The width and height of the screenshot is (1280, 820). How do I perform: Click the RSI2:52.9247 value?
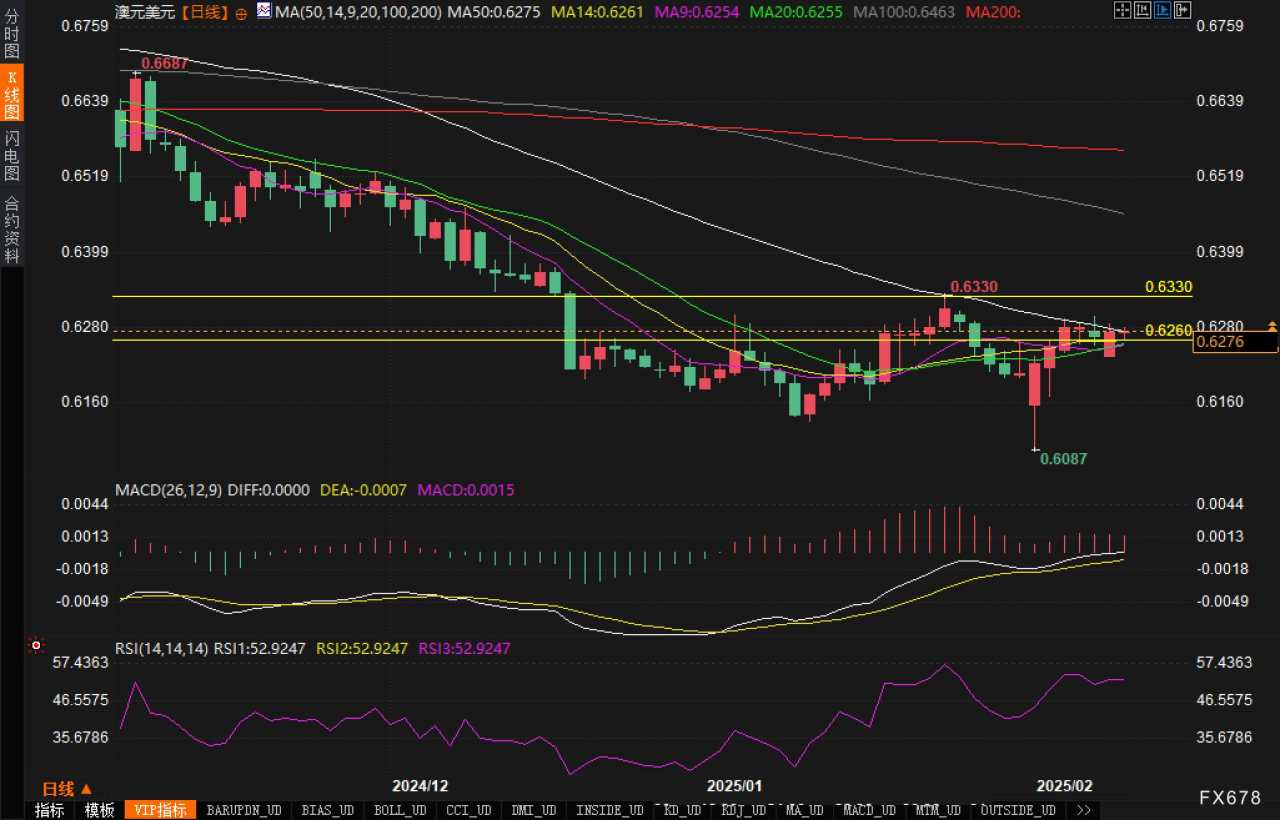pos(362,648)
